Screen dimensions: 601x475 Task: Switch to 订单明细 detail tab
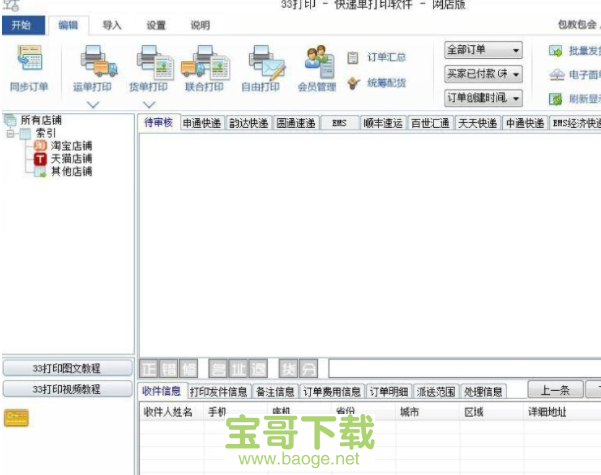tap(389, 392)
